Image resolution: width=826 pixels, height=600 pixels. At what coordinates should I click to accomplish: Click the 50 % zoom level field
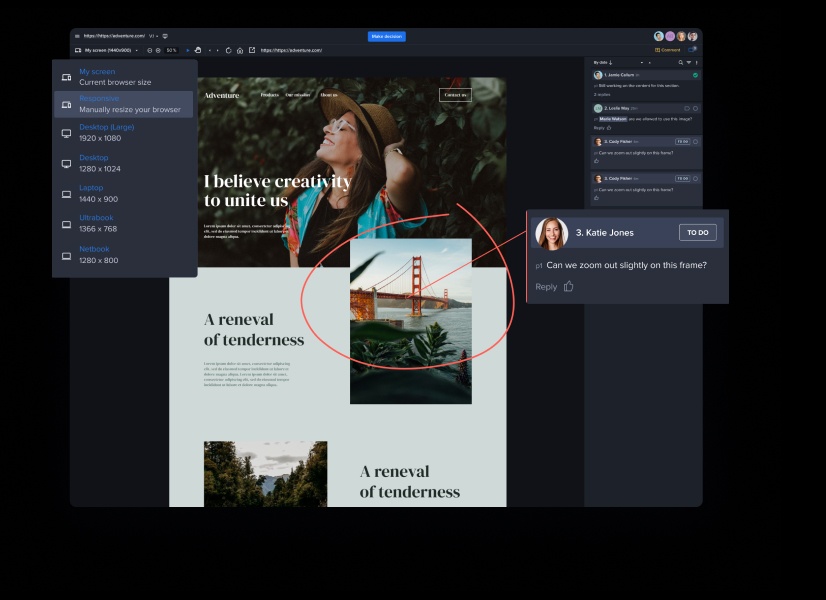pyautogui.click(x=171, y=51)
